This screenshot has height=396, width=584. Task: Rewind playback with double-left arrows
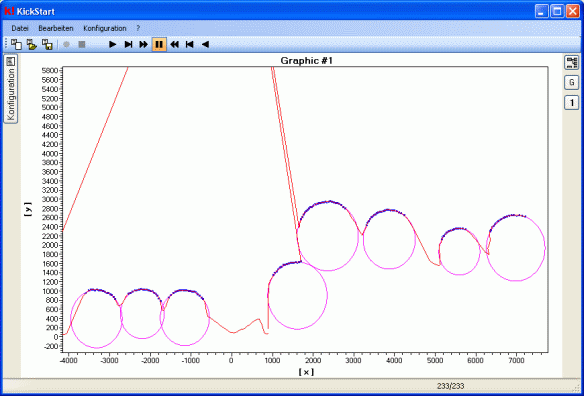click(x=174, y=45)
